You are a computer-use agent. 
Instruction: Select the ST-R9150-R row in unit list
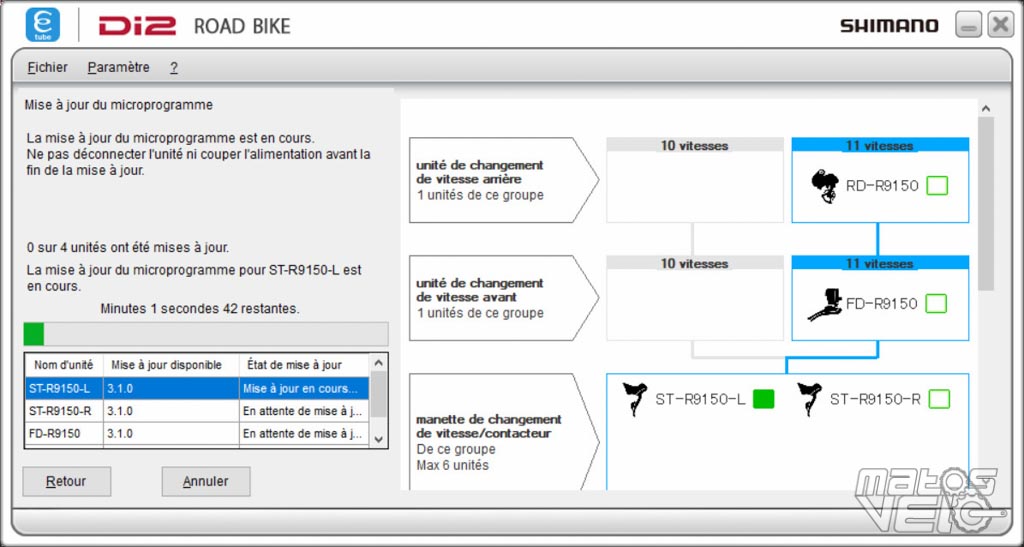197,411
